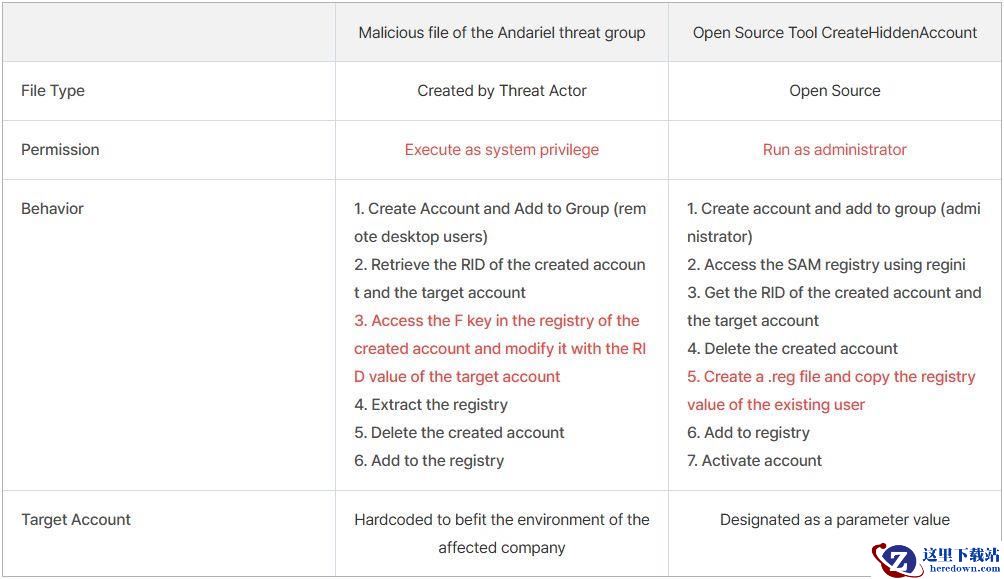Click 'Created by Threat Actor' cell
This screenshot has width=1004, height=579.
501,91
